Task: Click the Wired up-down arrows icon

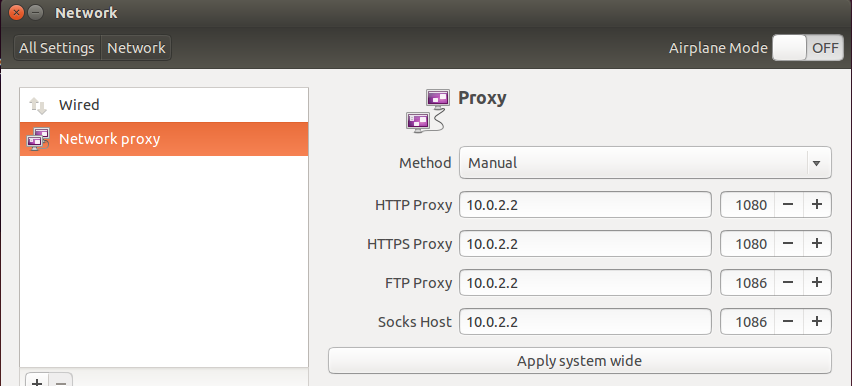Action: (38, 105)
